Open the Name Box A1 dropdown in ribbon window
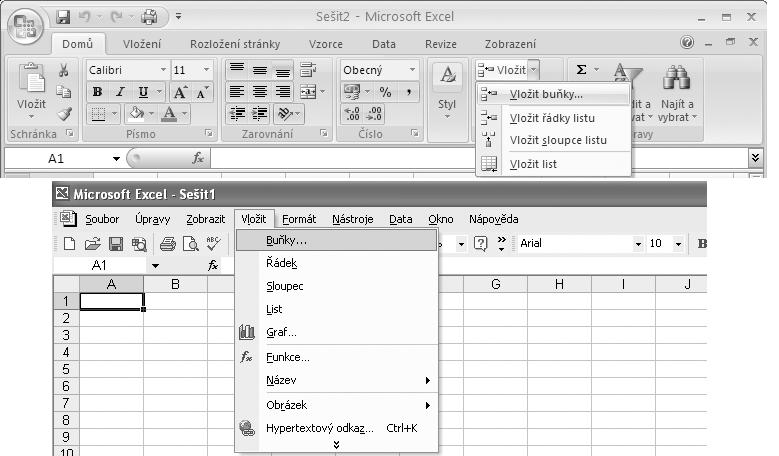The width and height of the screenshot is (779, 456). click(116, 159)
